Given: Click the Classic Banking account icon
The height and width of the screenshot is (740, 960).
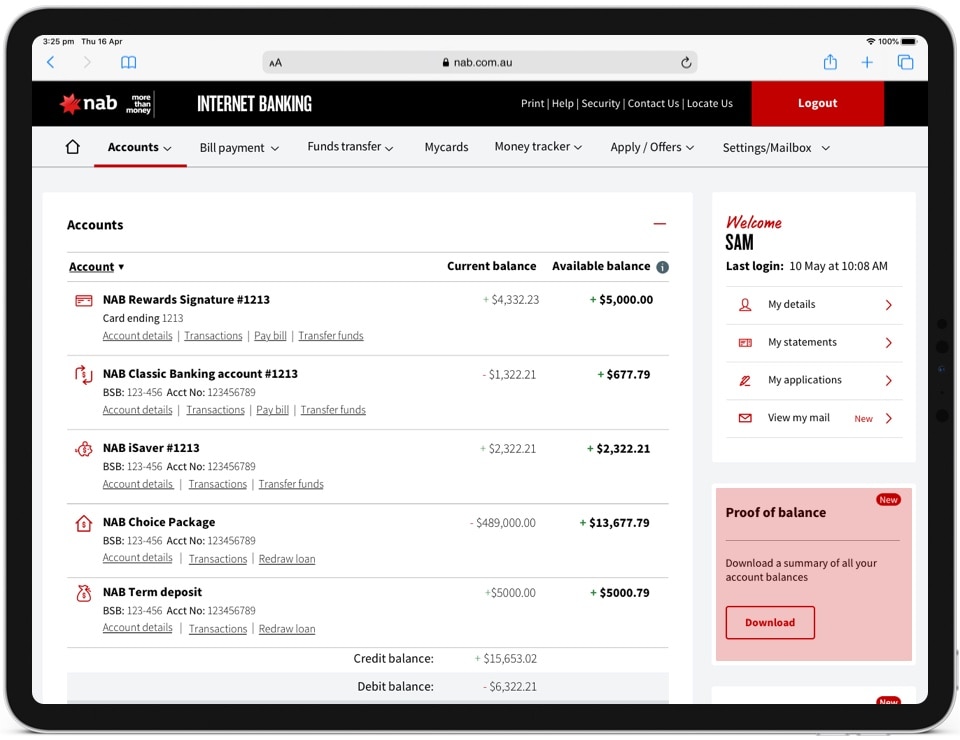Looking at the screenshot, I should (x=84, y=375).
